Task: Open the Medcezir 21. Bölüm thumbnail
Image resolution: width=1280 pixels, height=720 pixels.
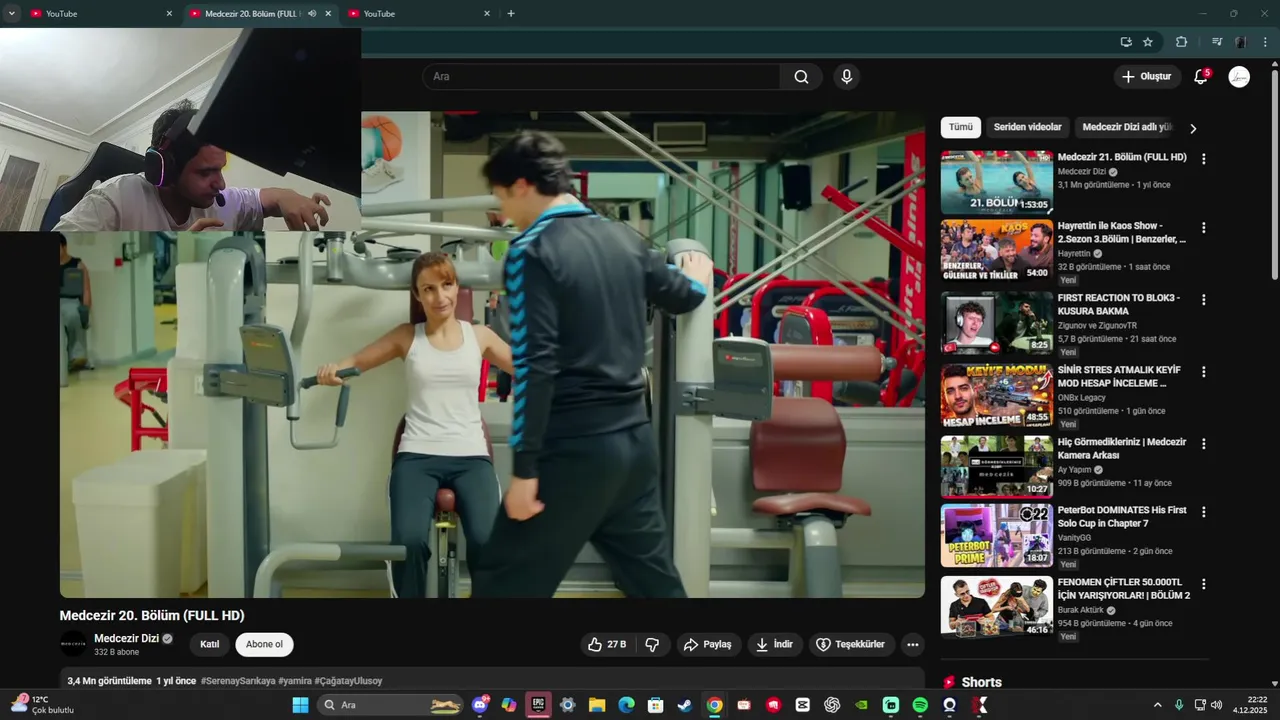Action: click(x=996, y=182)
